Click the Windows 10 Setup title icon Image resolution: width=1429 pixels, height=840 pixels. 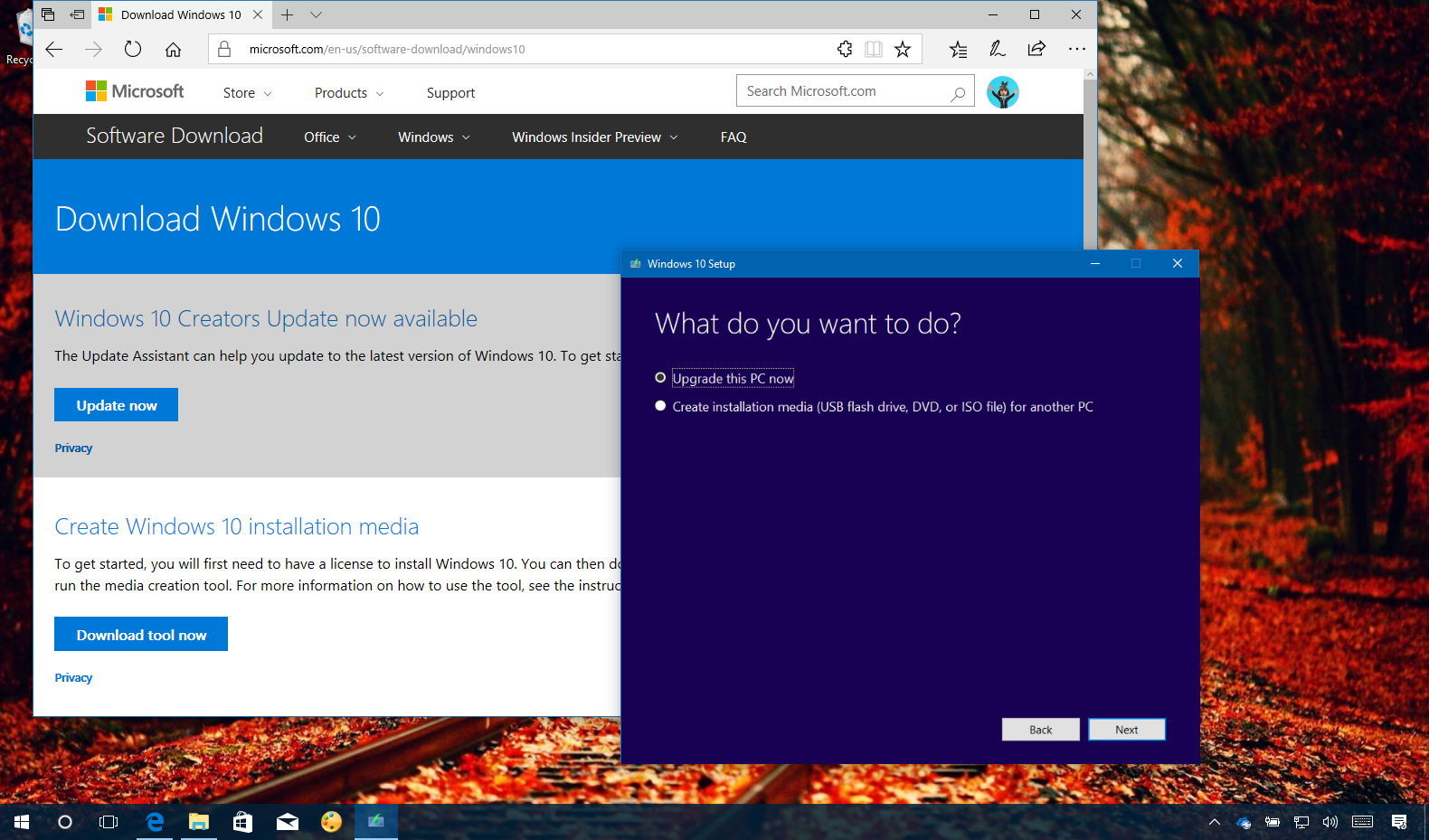pos(635,264)
